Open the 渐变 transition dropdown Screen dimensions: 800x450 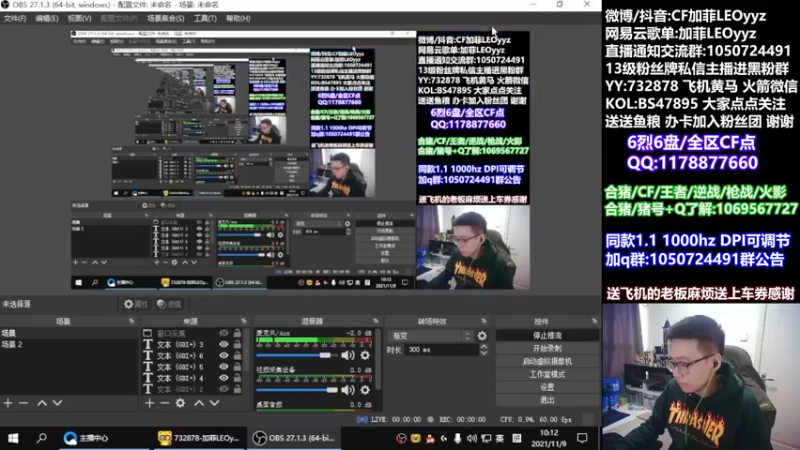(x=431, y=336)
